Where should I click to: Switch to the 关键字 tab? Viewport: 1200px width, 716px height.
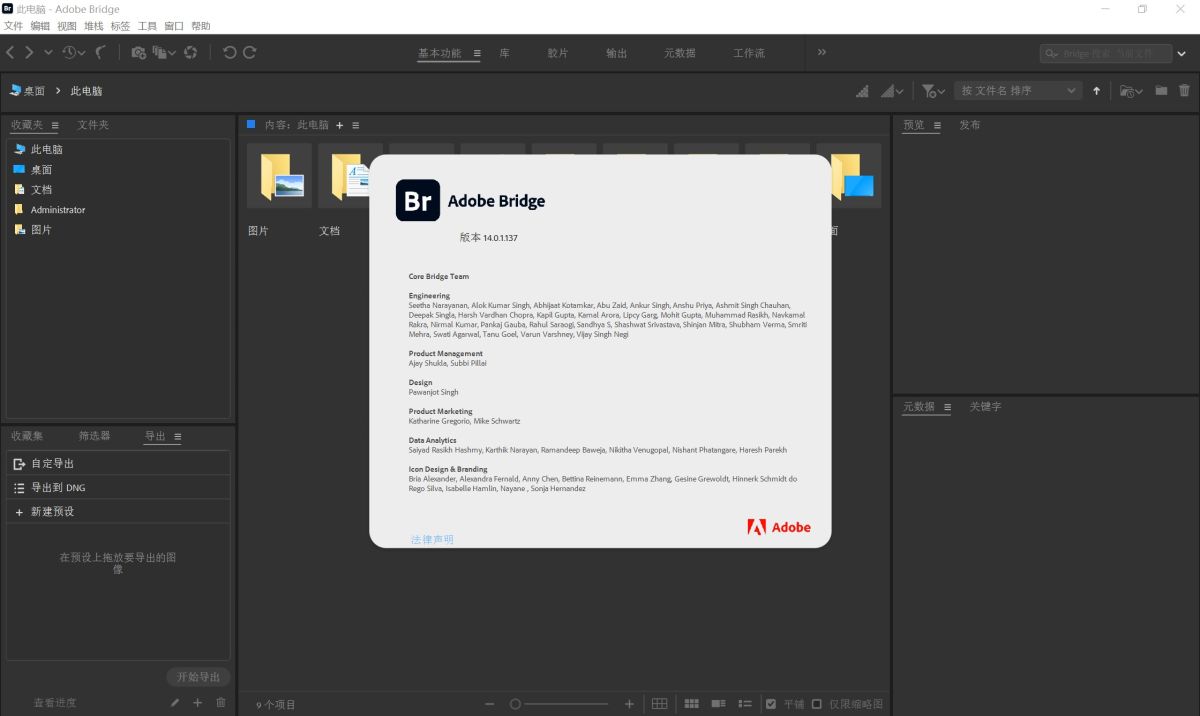(x=985, y=407)
